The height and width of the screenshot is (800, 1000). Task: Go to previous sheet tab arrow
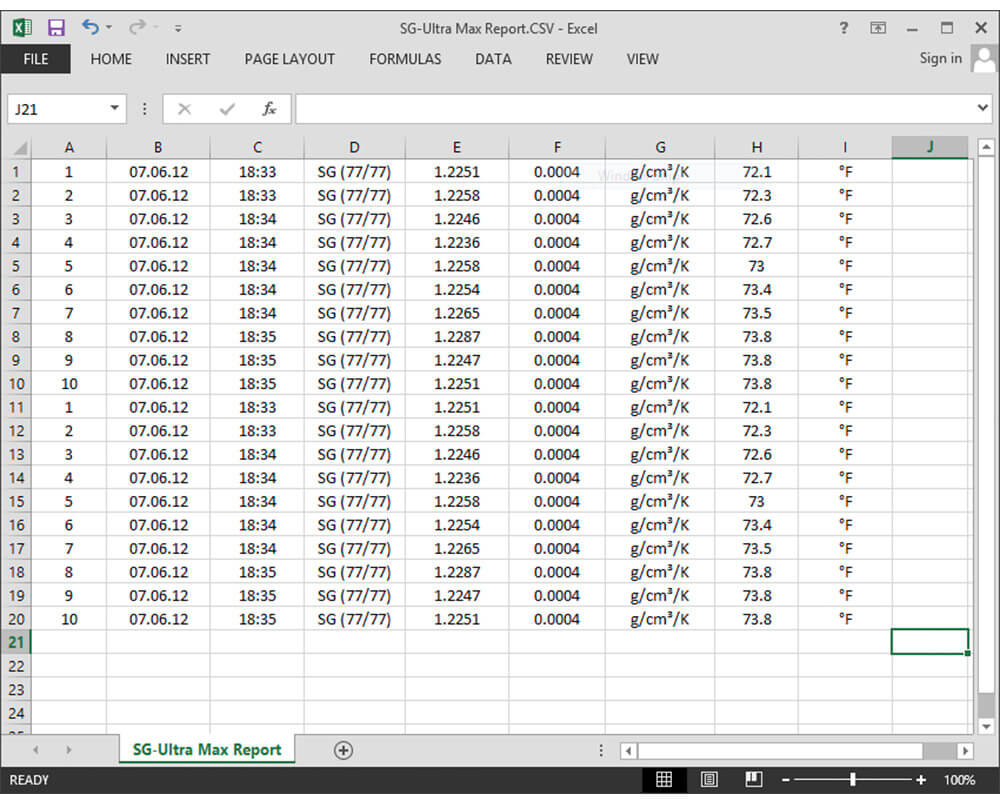point(36,750)
